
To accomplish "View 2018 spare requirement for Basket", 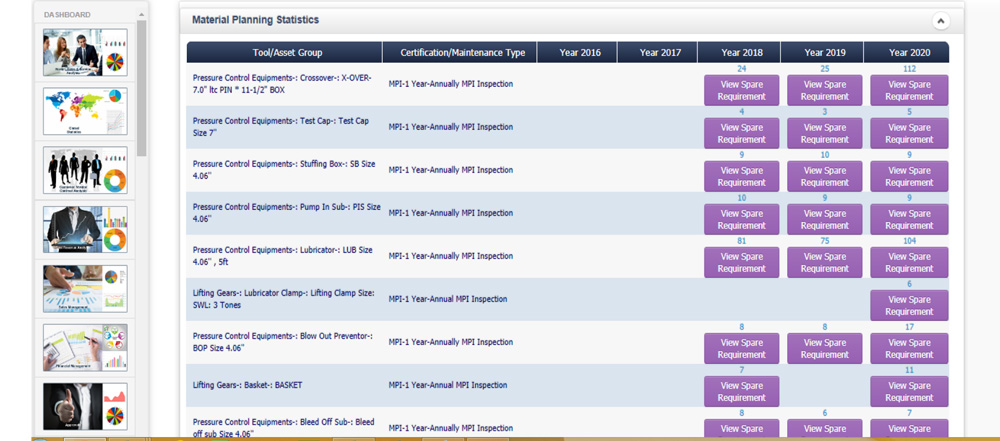I will (x=741, y=392).
